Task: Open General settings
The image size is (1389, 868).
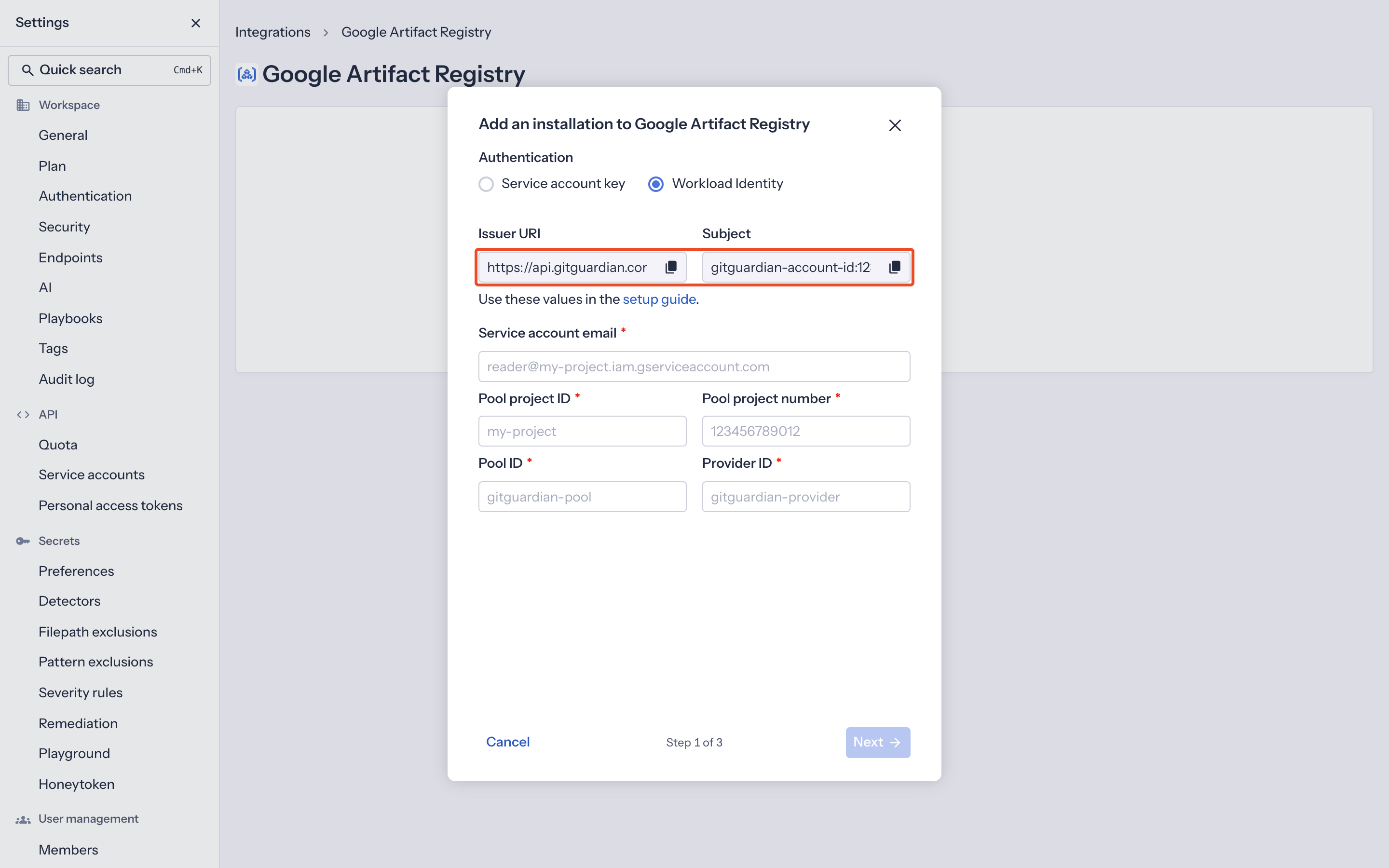Action: pyautogui.click(x=63, y=136)
